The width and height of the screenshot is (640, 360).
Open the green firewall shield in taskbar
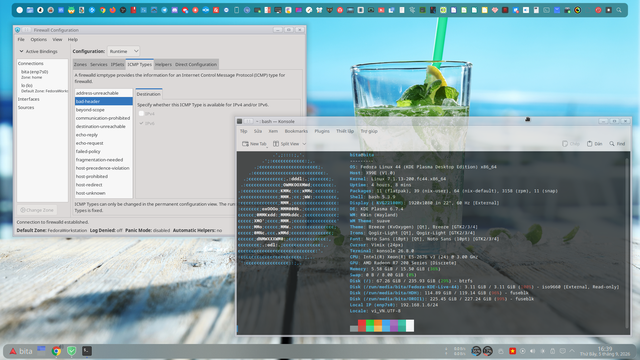click(71, 351)
